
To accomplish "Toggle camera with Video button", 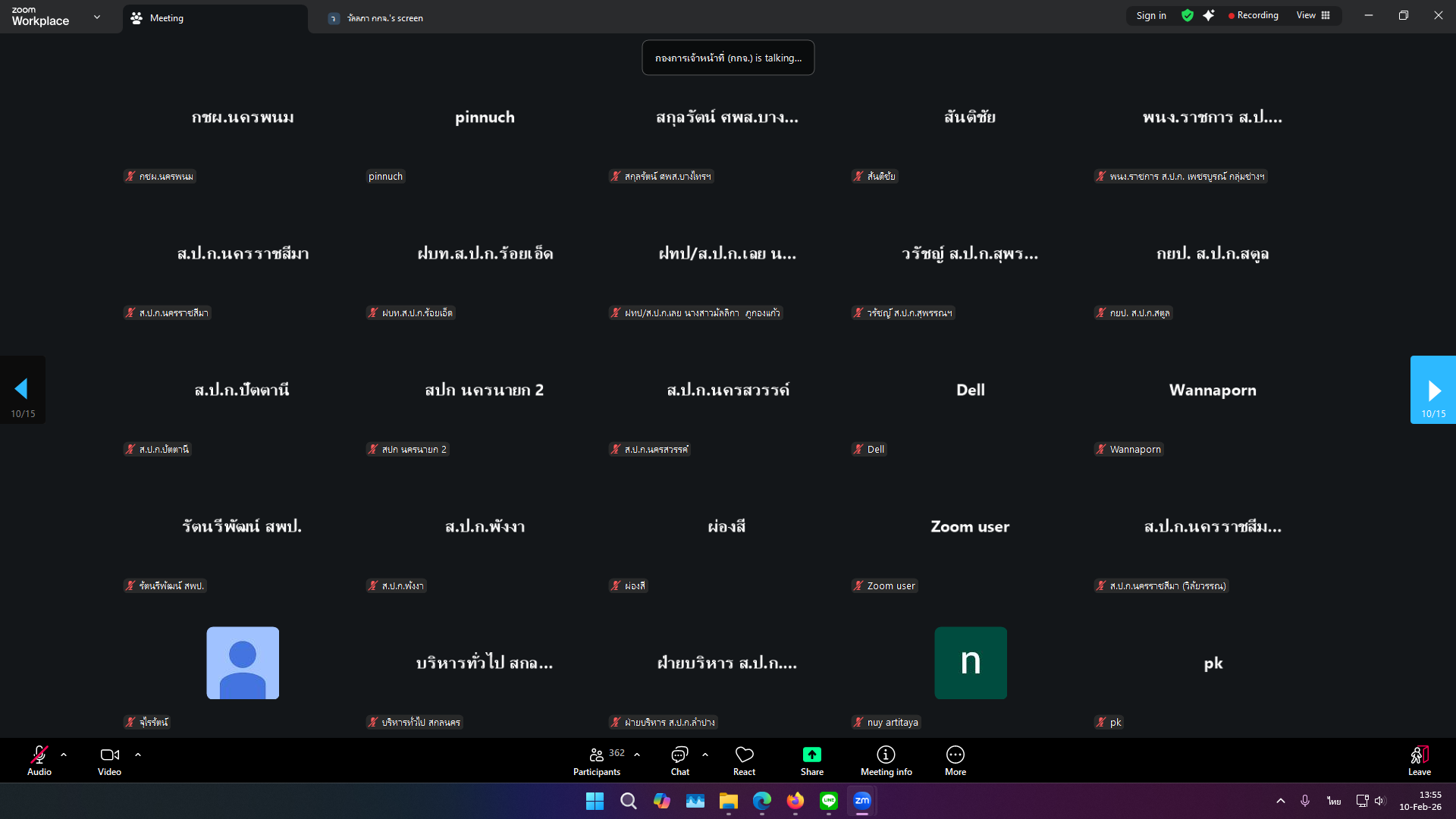I will tap(109, 755).
